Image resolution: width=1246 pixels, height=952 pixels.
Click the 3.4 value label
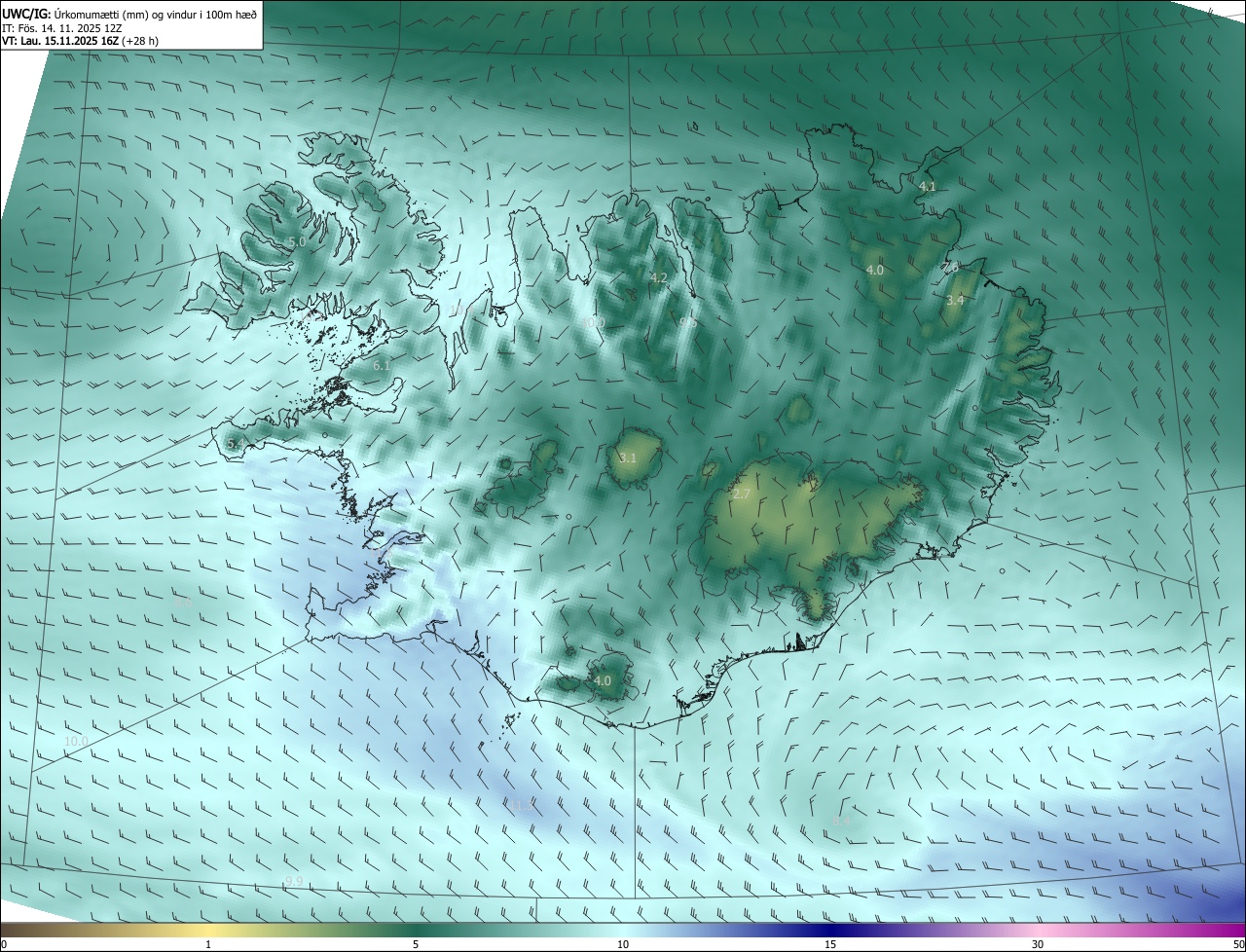(x=955, y=300)
